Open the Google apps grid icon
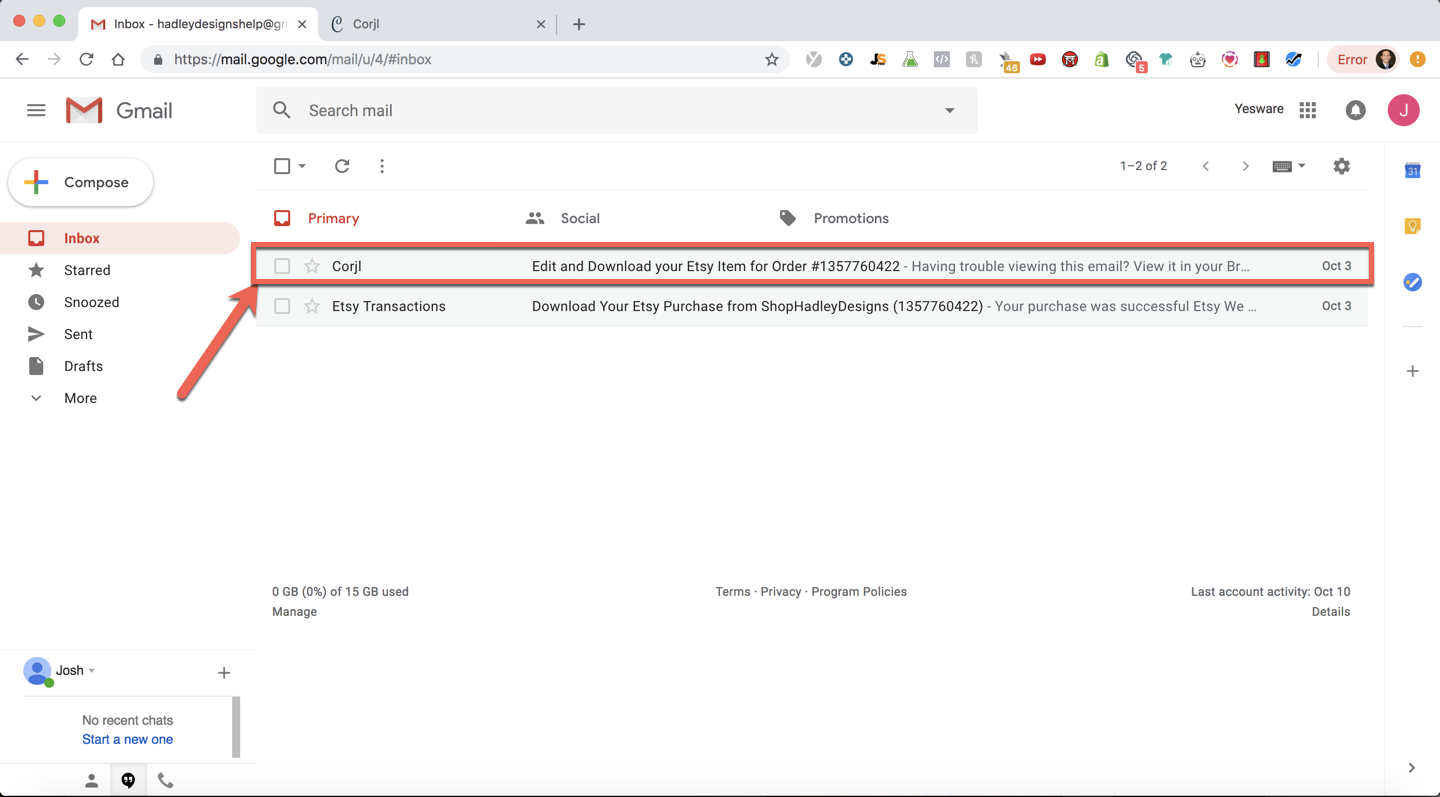The height and width of the screenshot is (797, 1440). tap(1308, 110)
